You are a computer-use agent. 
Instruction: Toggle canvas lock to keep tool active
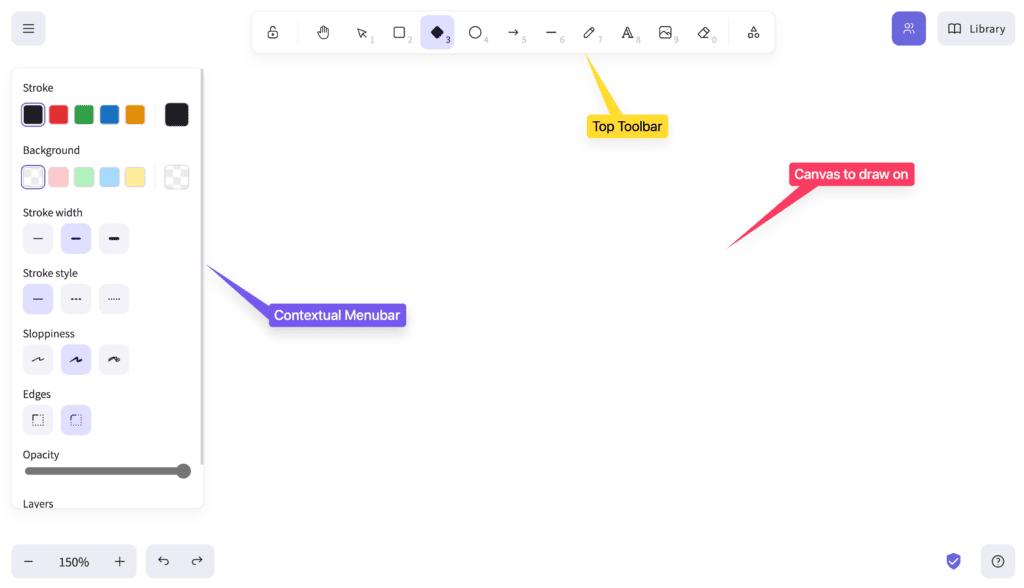pyautogui.click(x=272, y=32)
